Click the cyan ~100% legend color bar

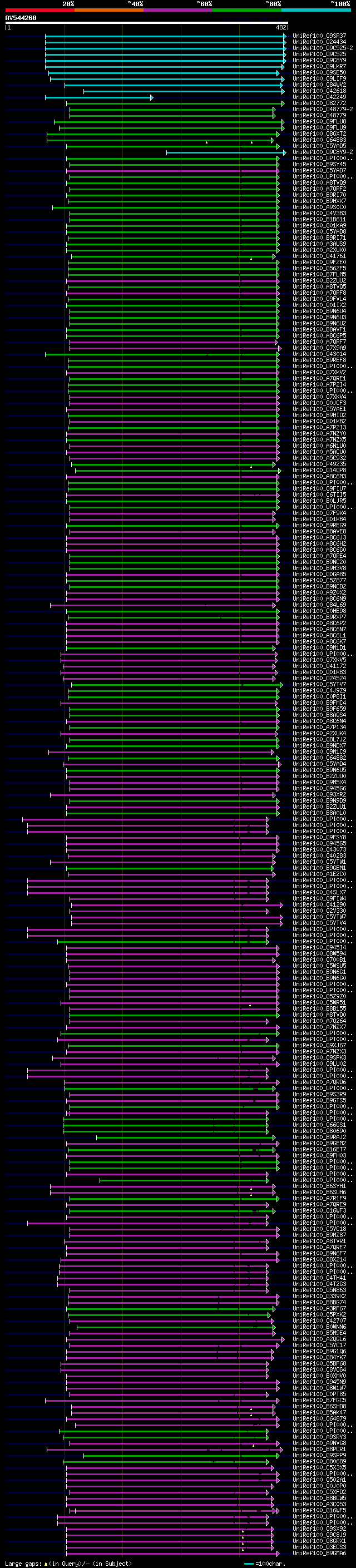pyautogui.click(x=316, y=10)
